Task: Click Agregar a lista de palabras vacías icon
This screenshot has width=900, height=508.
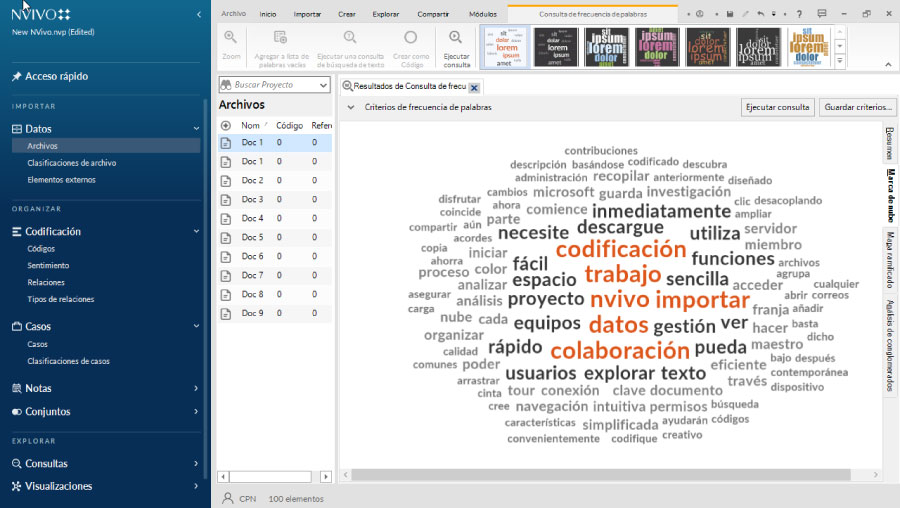Action: [281, 38]
